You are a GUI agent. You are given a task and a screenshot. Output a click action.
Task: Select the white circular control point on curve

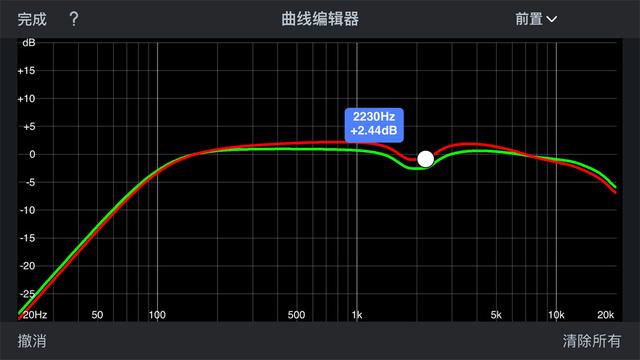[425, 159]
